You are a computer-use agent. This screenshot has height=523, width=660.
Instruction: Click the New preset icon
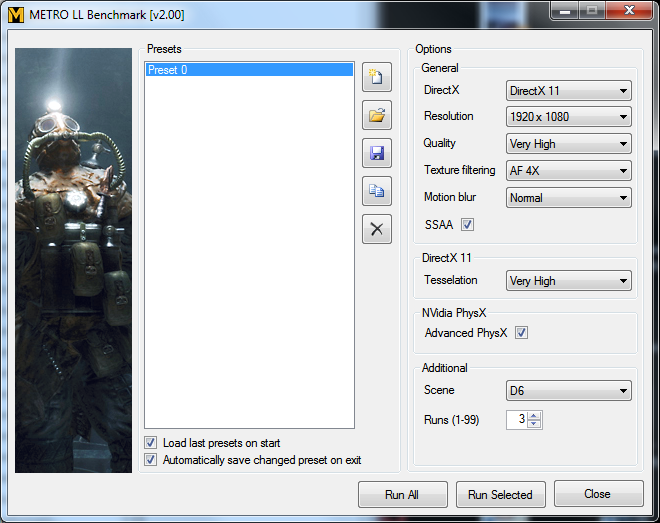pos(377,77)
